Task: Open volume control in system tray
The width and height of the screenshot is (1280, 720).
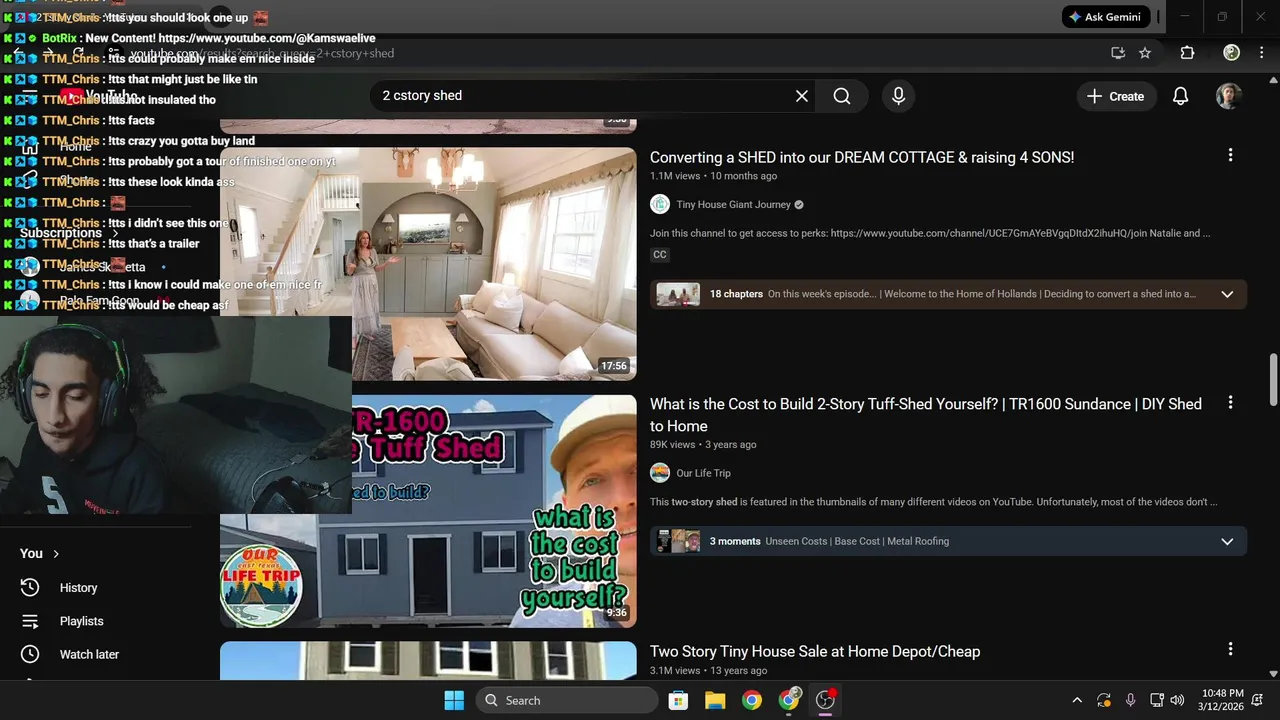Action: 1177,700
